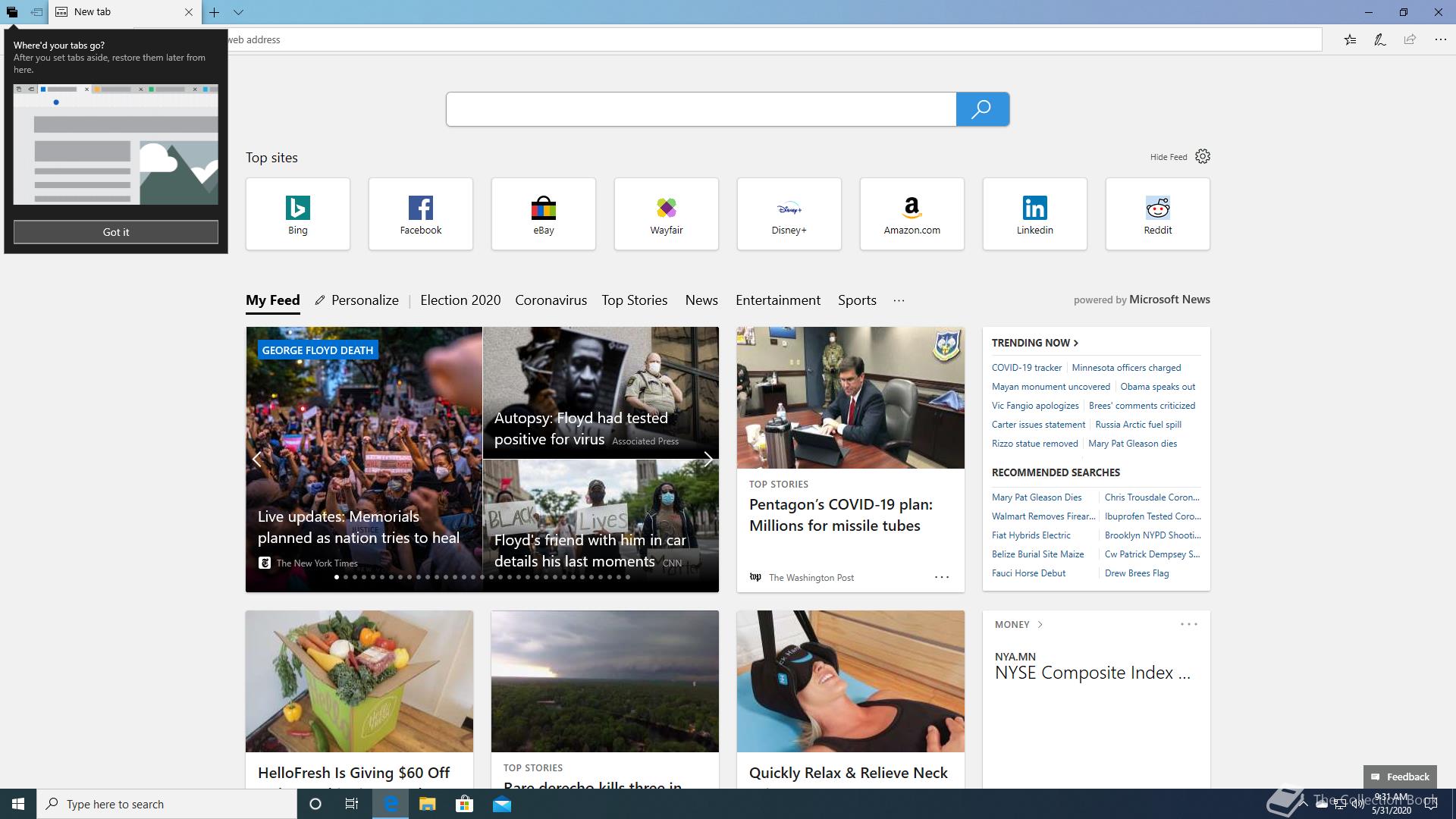Open the eBay top site tile
The width and height of the screenshot is (1456, 819).
pyautogui.click(x=544, y=214)
